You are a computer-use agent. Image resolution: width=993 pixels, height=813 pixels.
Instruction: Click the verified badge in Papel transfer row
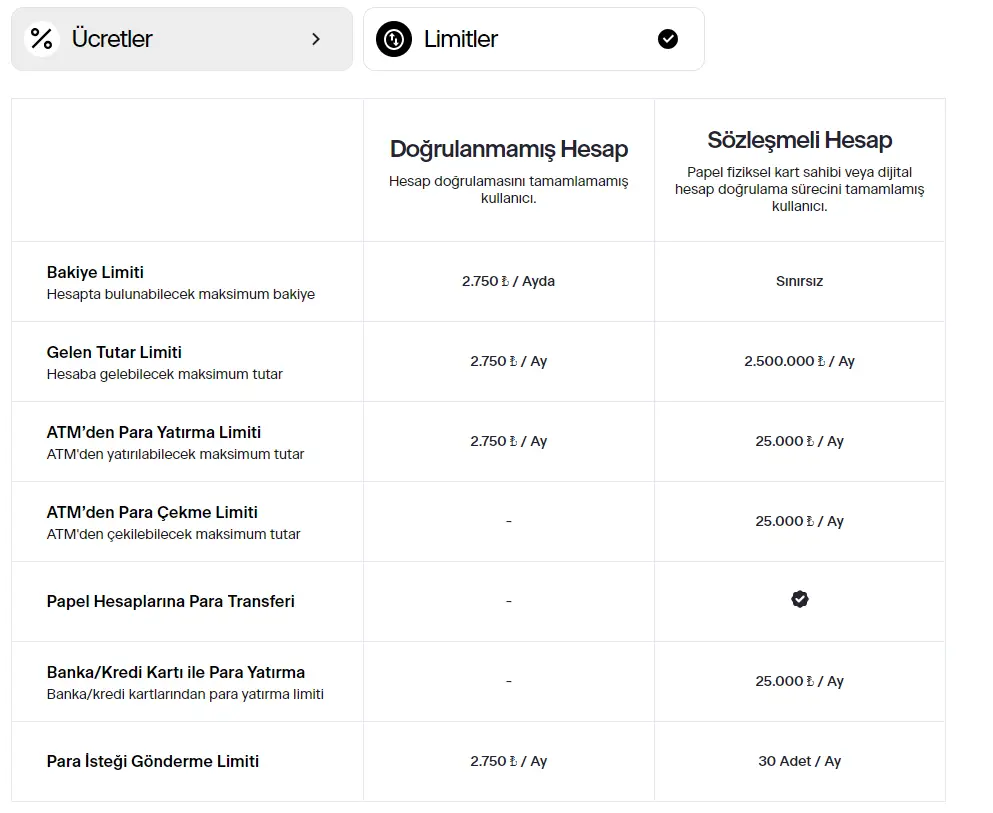pos(799,600)
